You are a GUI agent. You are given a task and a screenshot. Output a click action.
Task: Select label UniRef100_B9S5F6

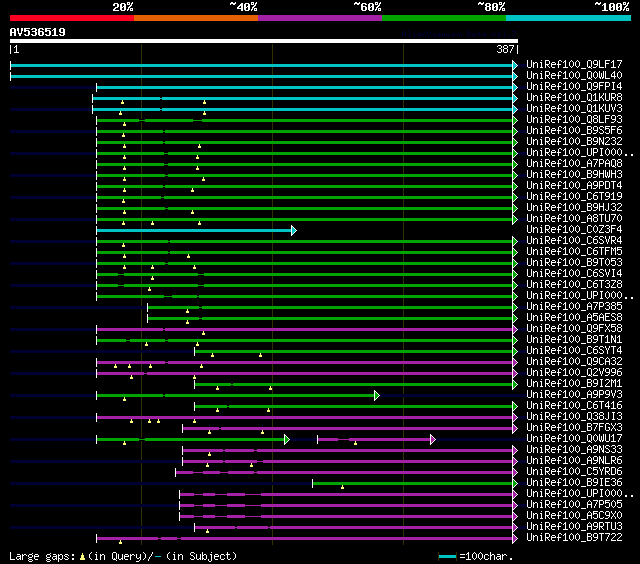[x=574, y=131]
